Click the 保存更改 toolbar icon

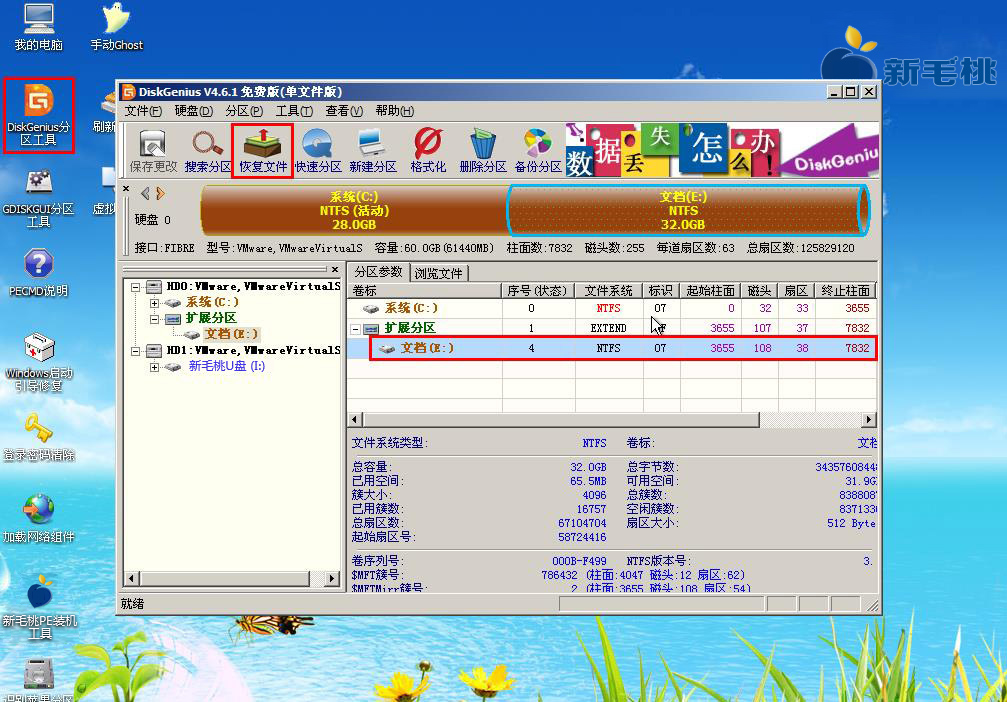click(153, 150)
